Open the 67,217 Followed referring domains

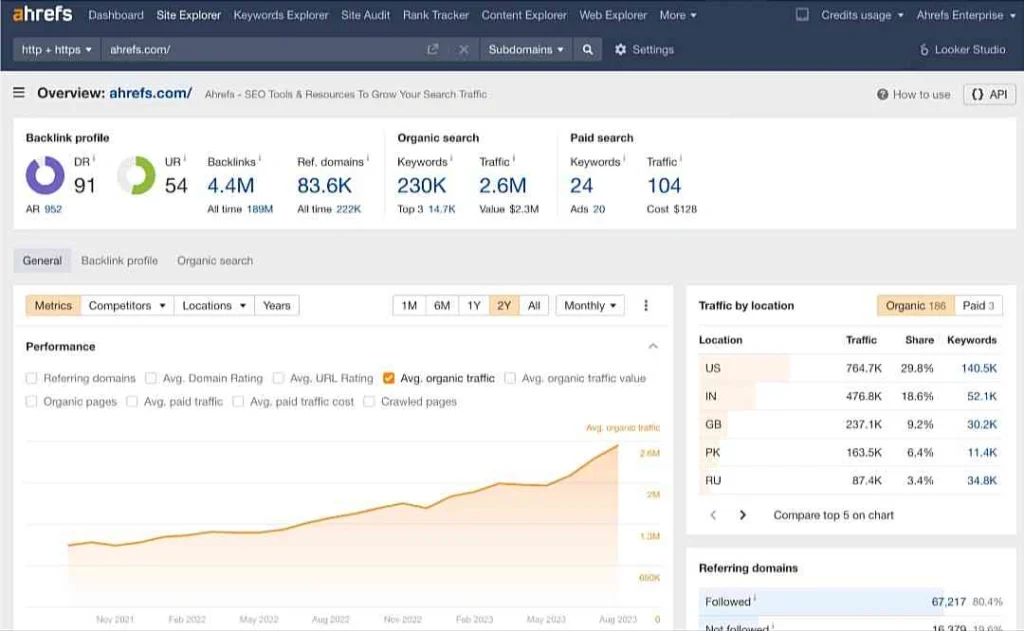948,602
